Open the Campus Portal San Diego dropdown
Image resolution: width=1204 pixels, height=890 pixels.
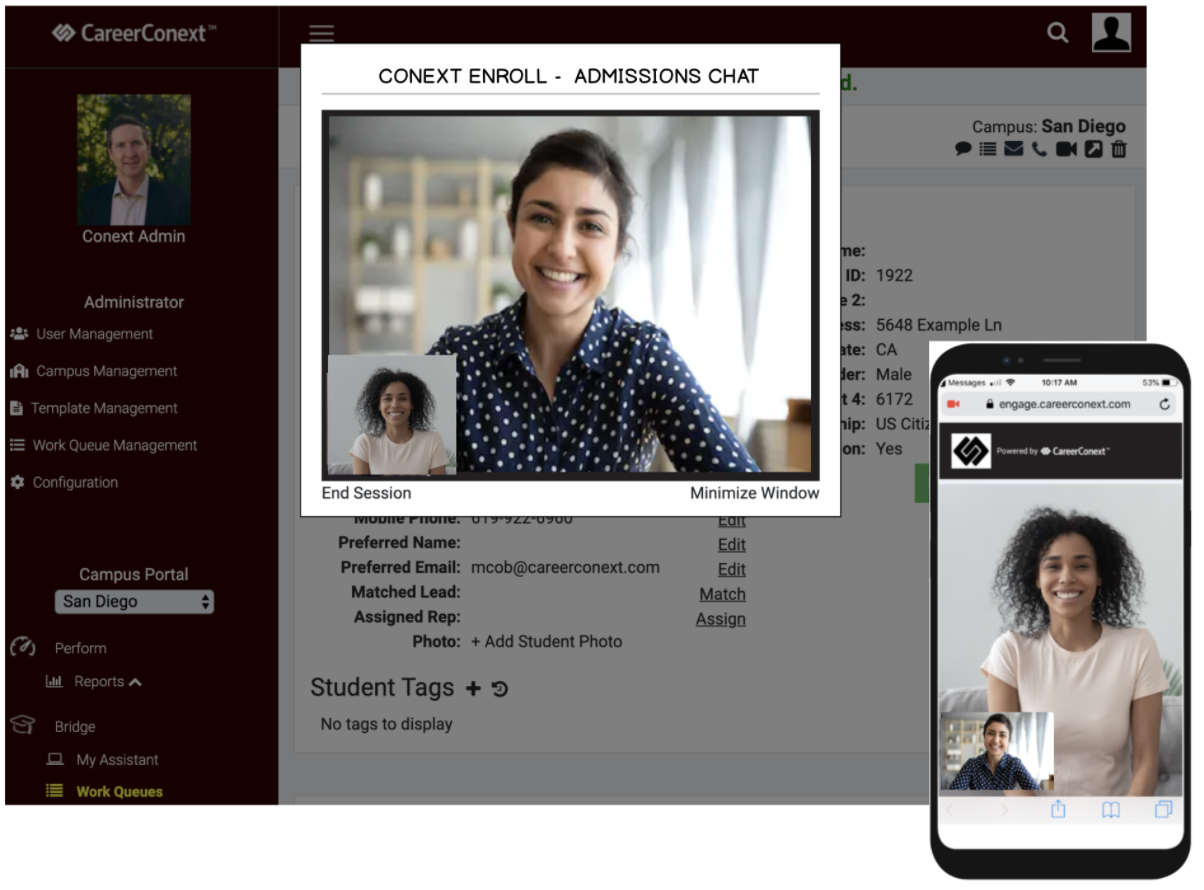[x=134, y=601]
